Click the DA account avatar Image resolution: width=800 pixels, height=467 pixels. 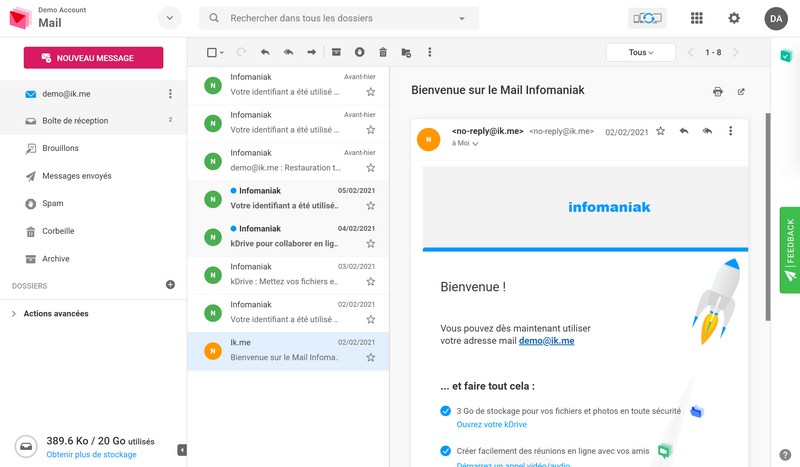pos(776,18)
